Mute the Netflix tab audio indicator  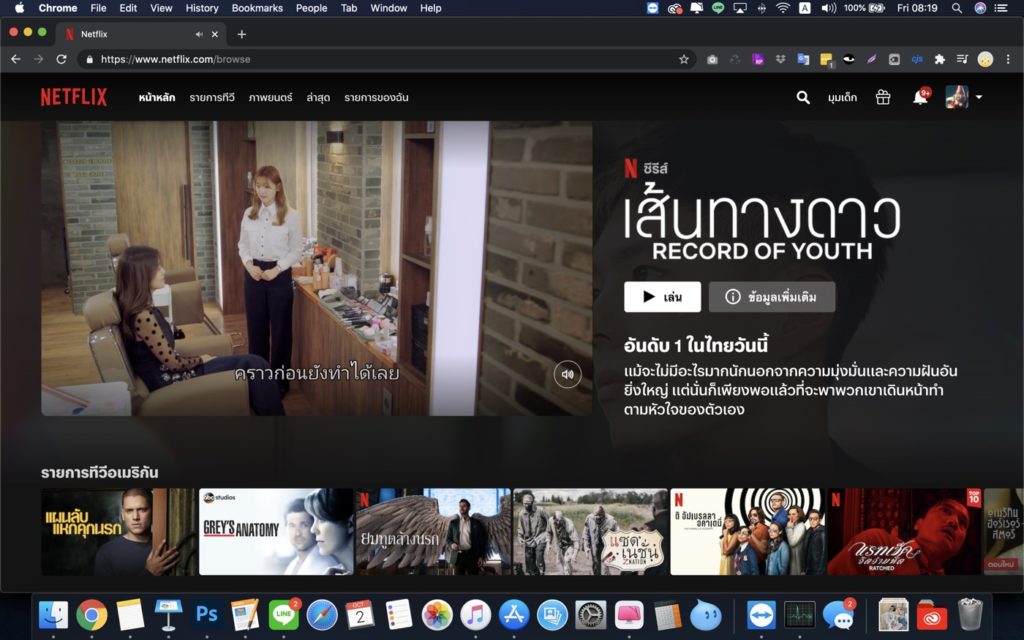click(199, 34)
